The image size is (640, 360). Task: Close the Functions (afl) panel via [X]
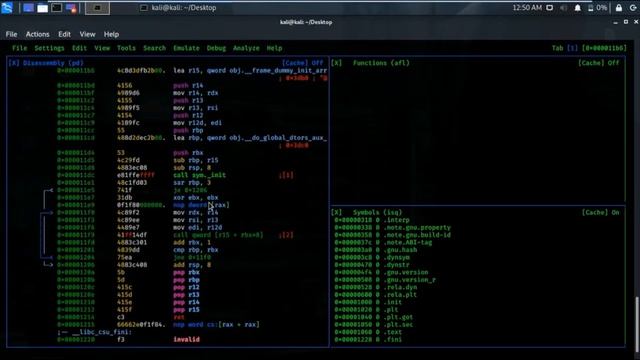336,63
